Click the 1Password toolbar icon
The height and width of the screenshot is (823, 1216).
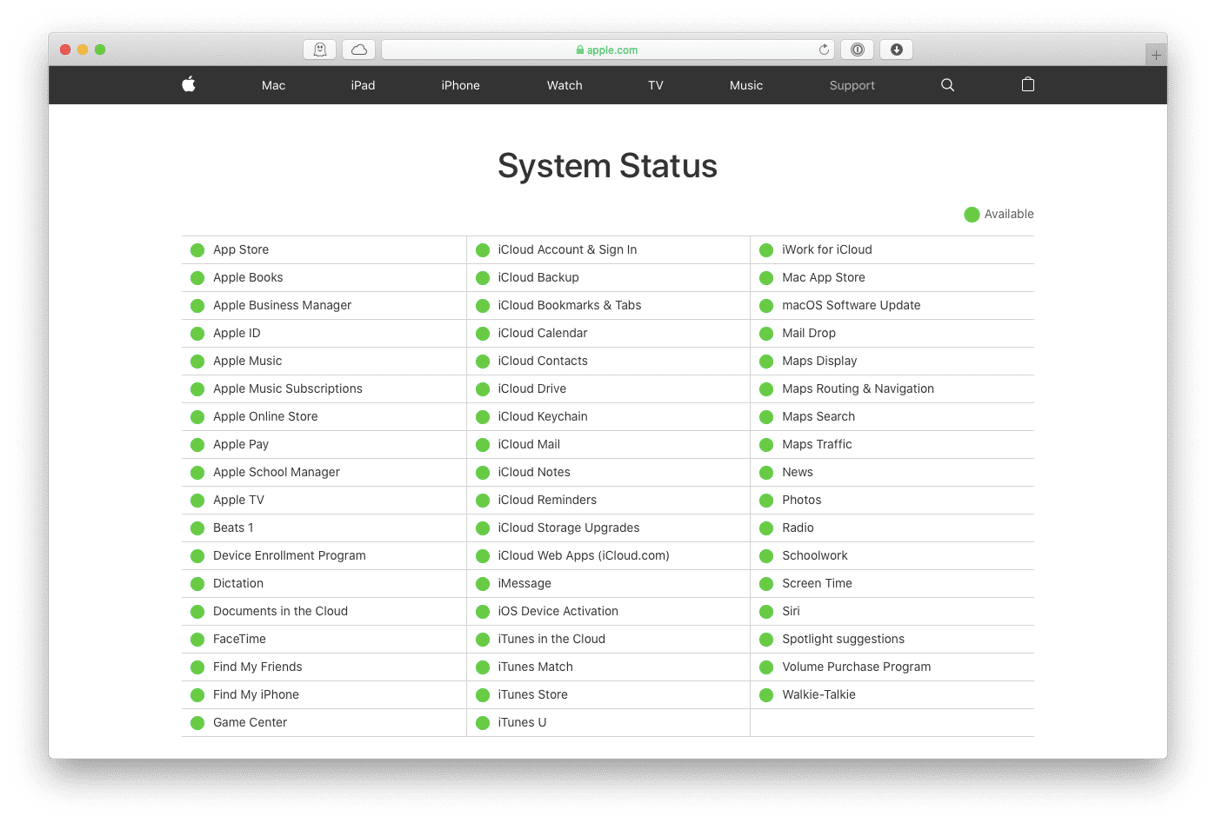857,50
